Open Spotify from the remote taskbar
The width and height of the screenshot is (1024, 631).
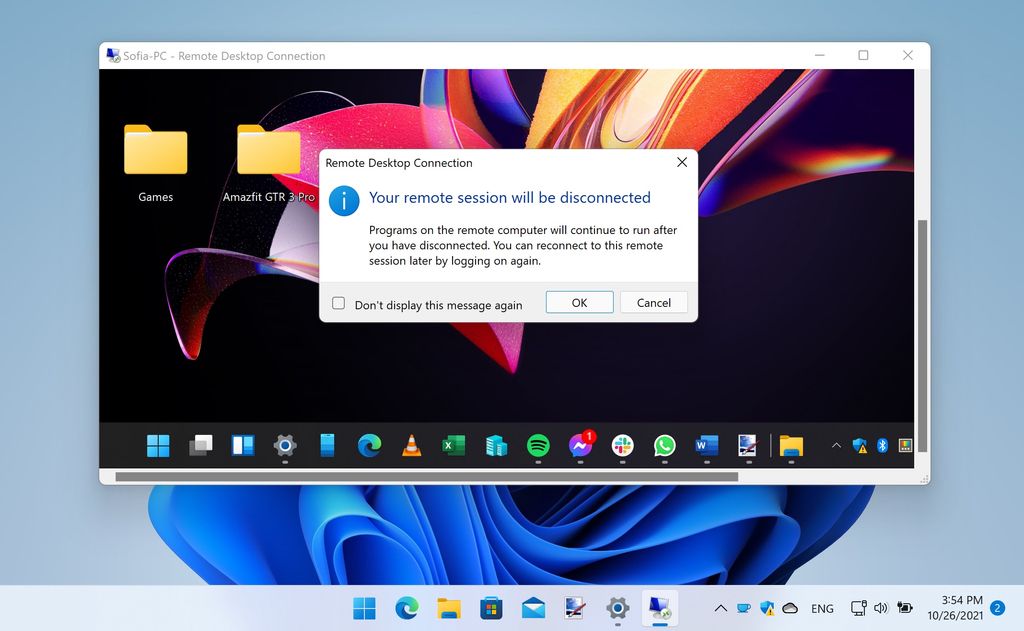537,445
